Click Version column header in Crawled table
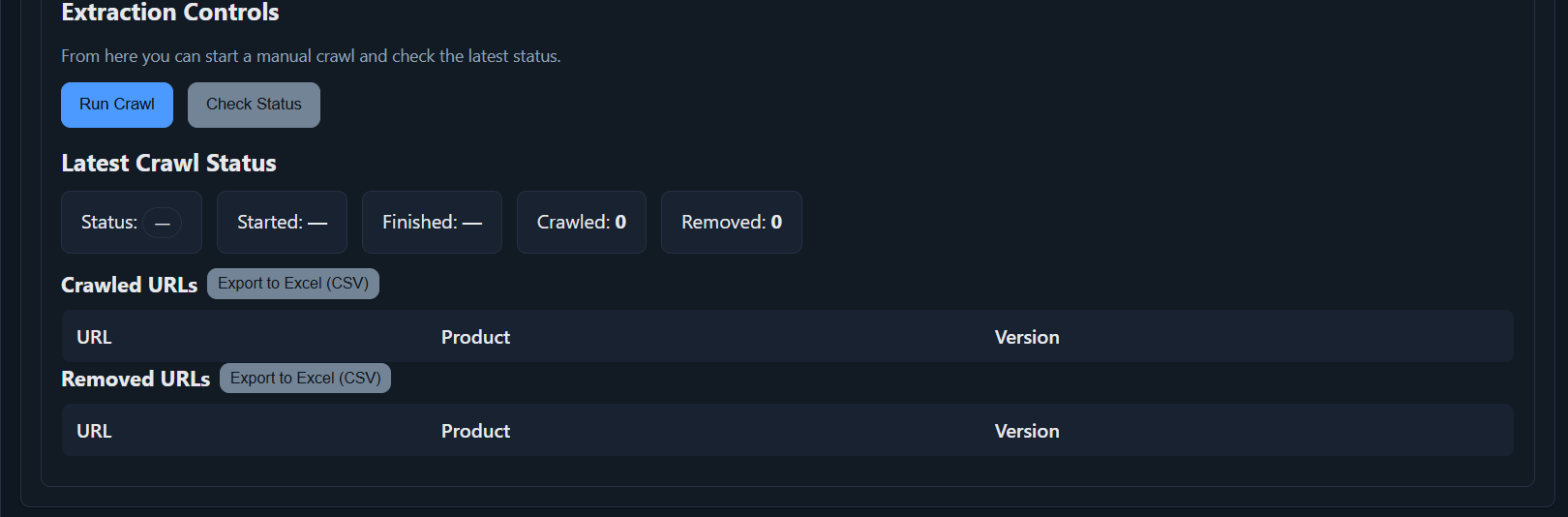Image resolution: width=1568 pixels, height=517 pixels. (1027, 337)
